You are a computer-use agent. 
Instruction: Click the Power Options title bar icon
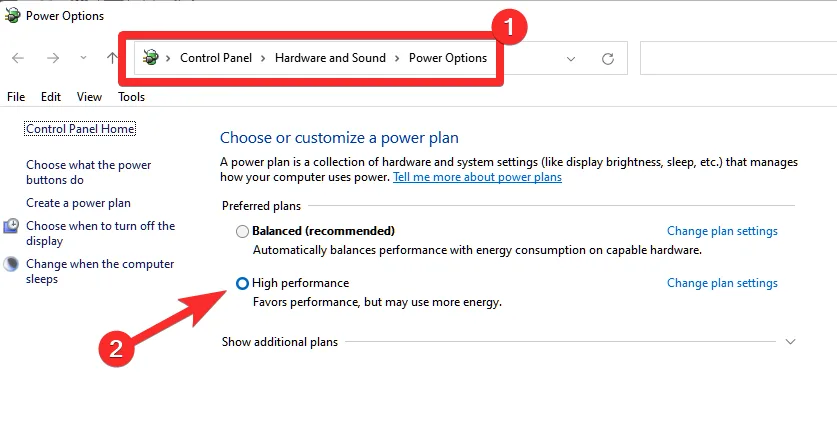12,16
